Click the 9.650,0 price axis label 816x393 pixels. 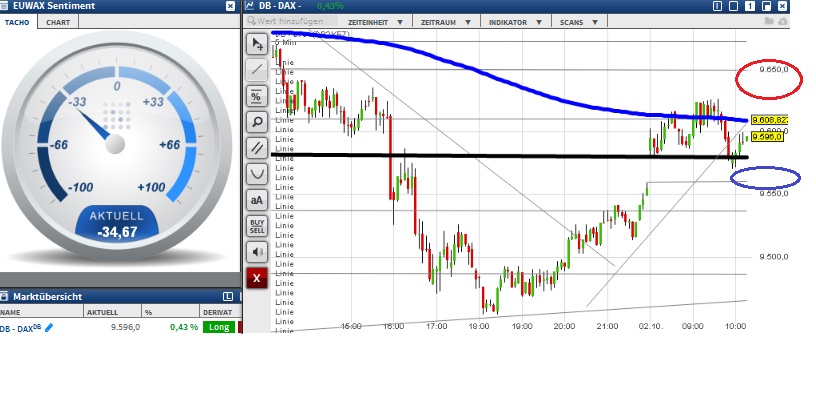click(x=773, y=70)
